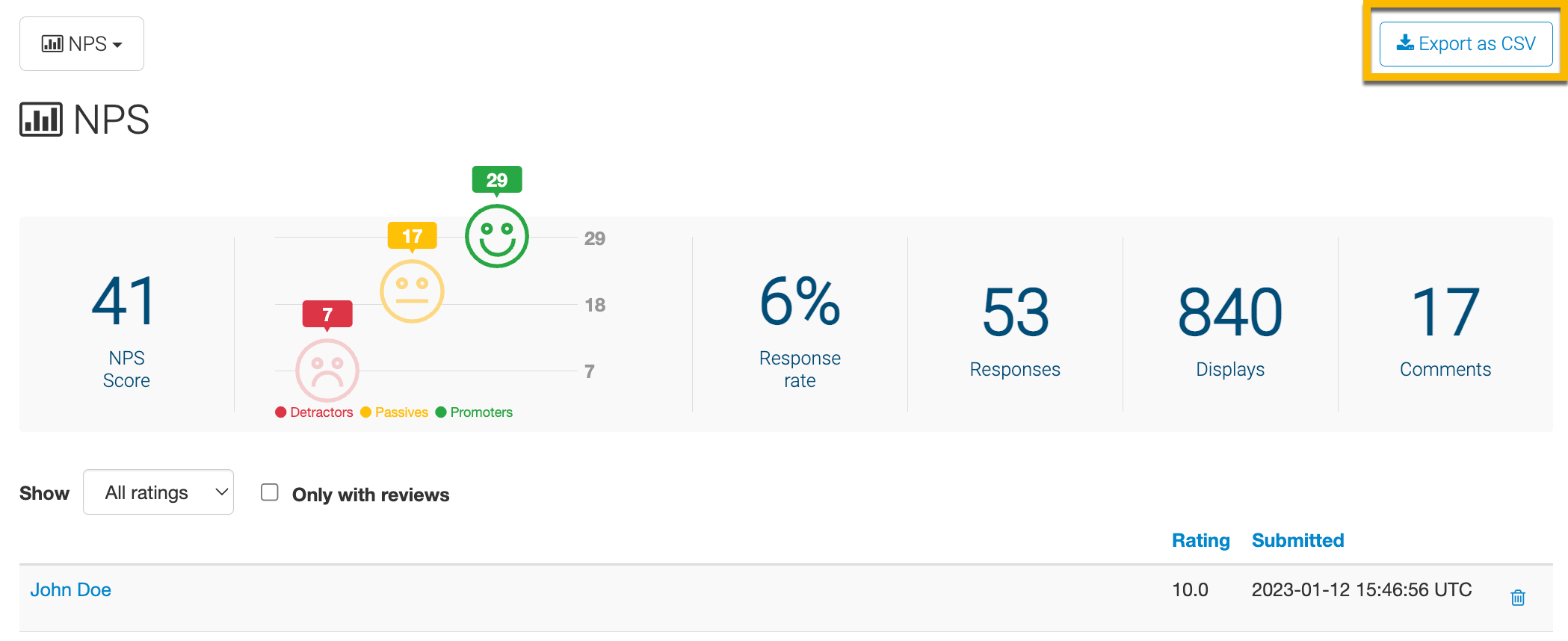This screenshot has width=1568, height=641.
Task: Click the yellow 17 passives count badge
Action: (x=412, y=236)
